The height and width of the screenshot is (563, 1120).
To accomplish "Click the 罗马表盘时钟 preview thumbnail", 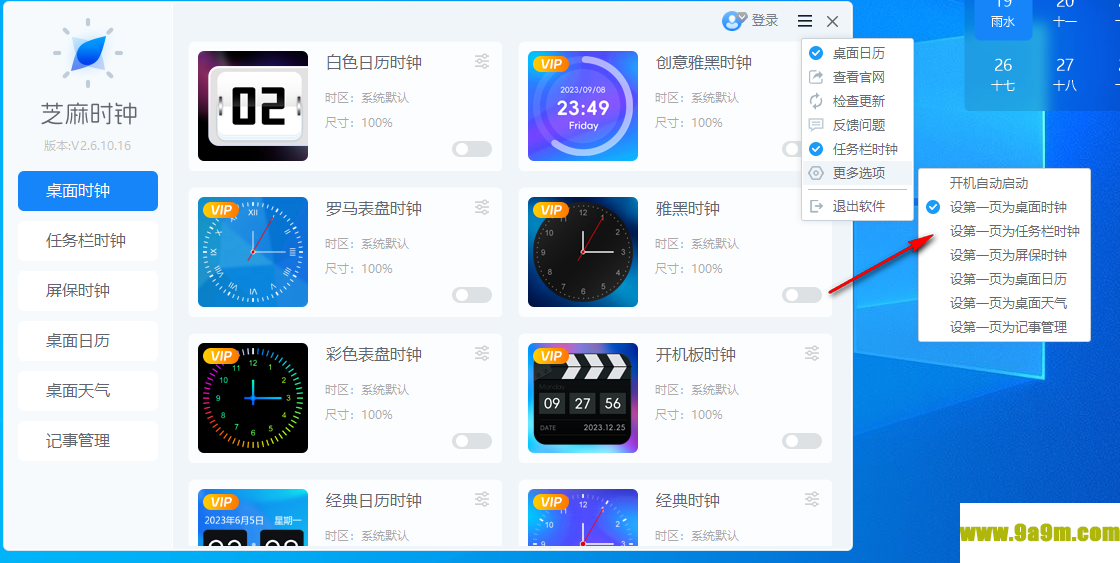I will coord(253,251).
